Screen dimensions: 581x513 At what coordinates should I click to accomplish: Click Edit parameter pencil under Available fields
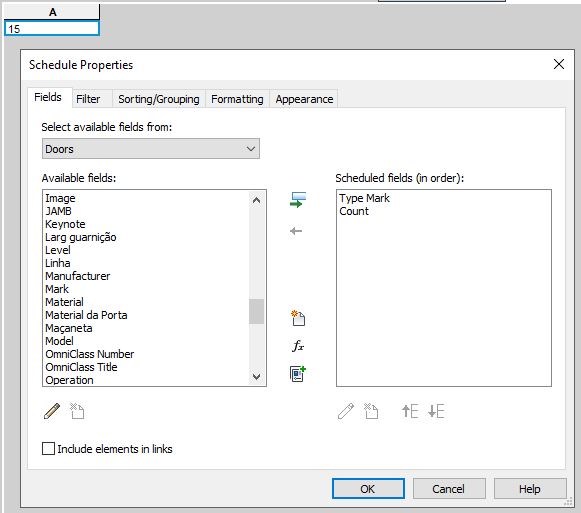tap(52, 411)
